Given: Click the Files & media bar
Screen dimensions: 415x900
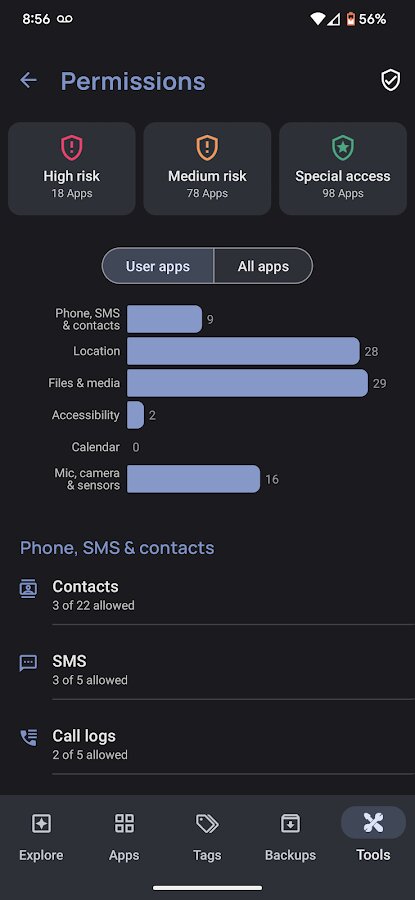Looking at the screenshot, I should (x=247, y=383).
